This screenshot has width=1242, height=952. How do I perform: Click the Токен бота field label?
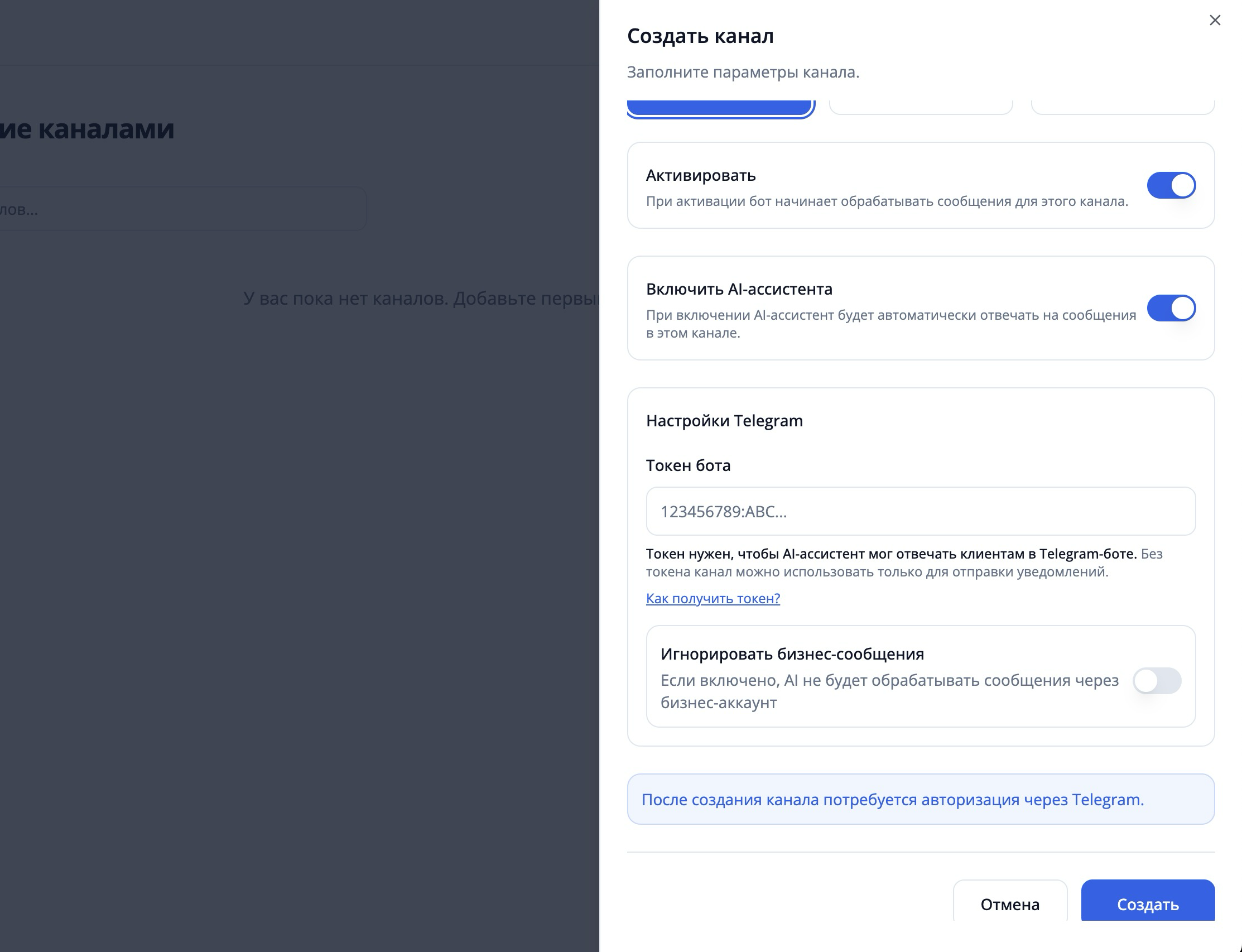[688, 465]
